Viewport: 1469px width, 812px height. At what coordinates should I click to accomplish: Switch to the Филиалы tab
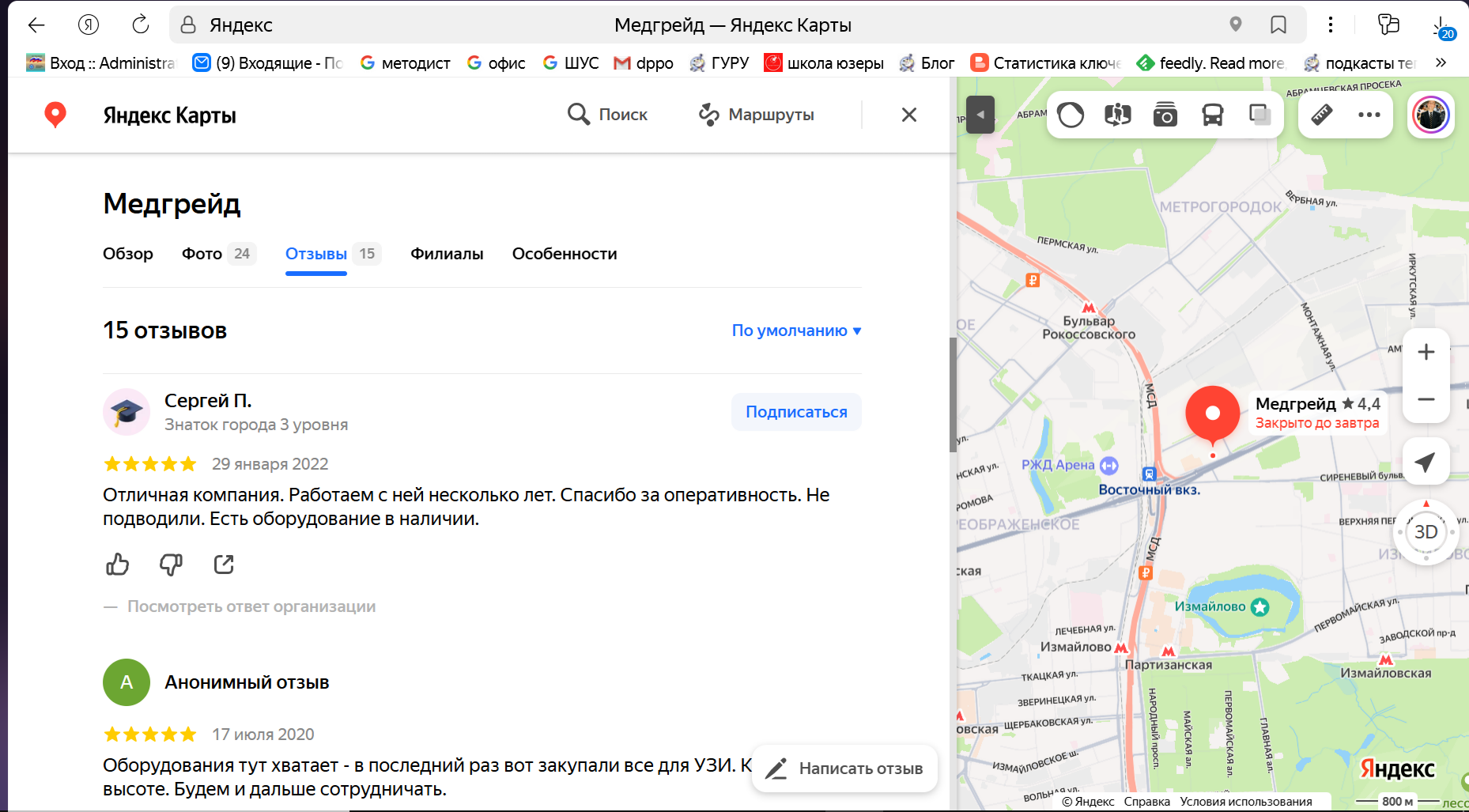(x=447, y=254)
